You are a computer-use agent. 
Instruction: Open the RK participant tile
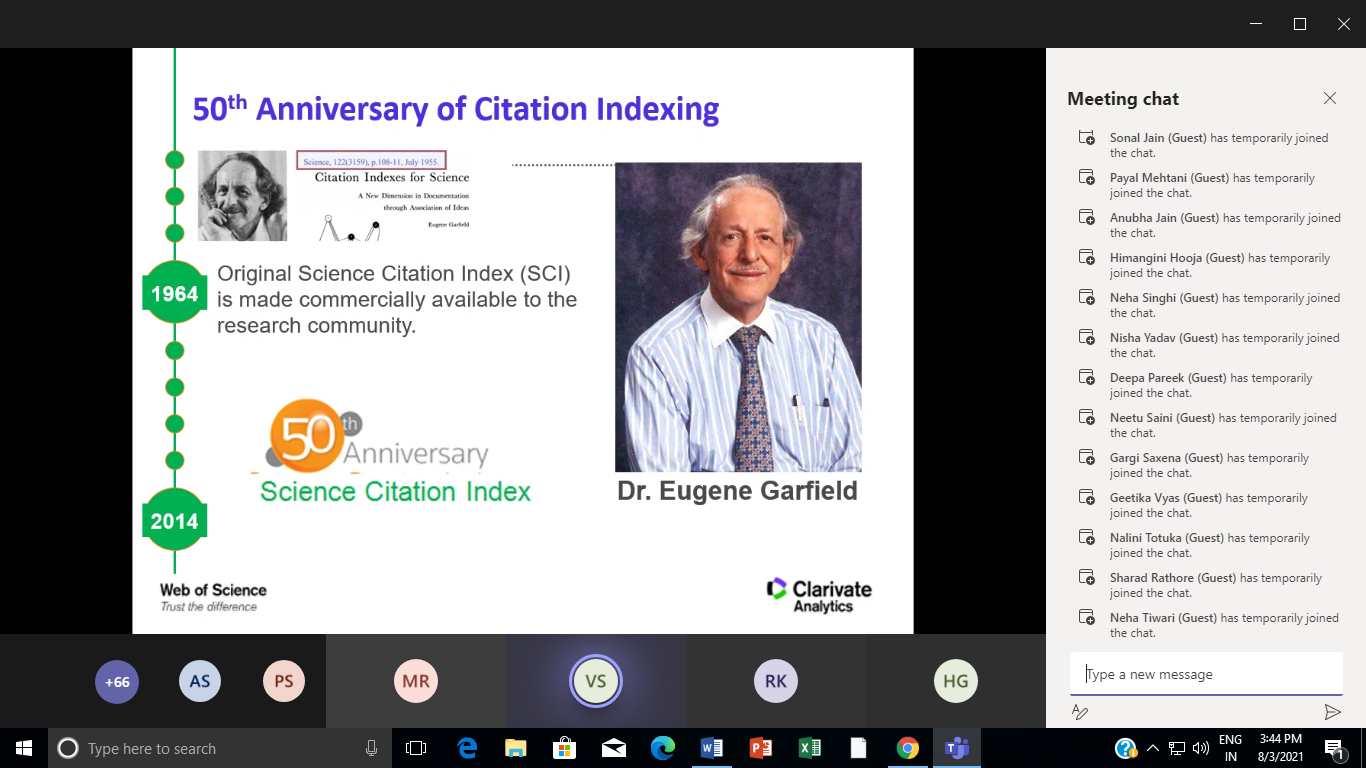click(776, 682)
